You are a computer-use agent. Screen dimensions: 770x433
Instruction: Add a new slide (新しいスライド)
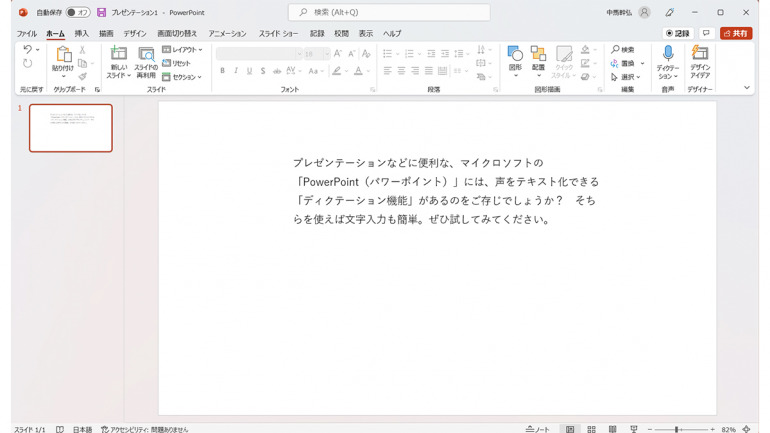pyautogui.click(x=118, y=62)
